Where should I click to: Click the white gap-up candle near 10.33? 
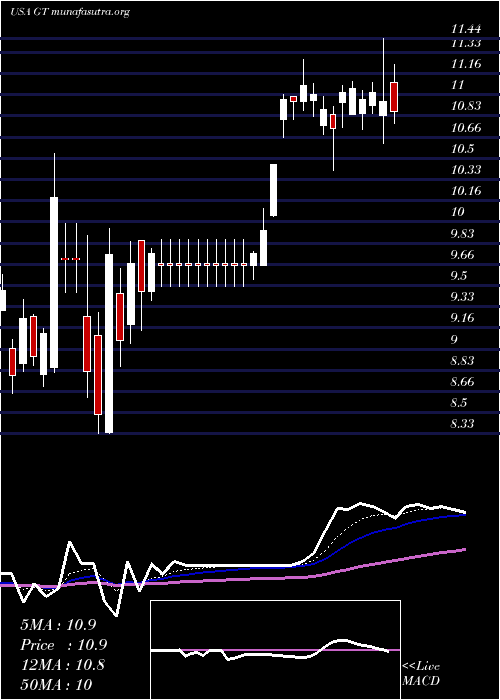273,190
